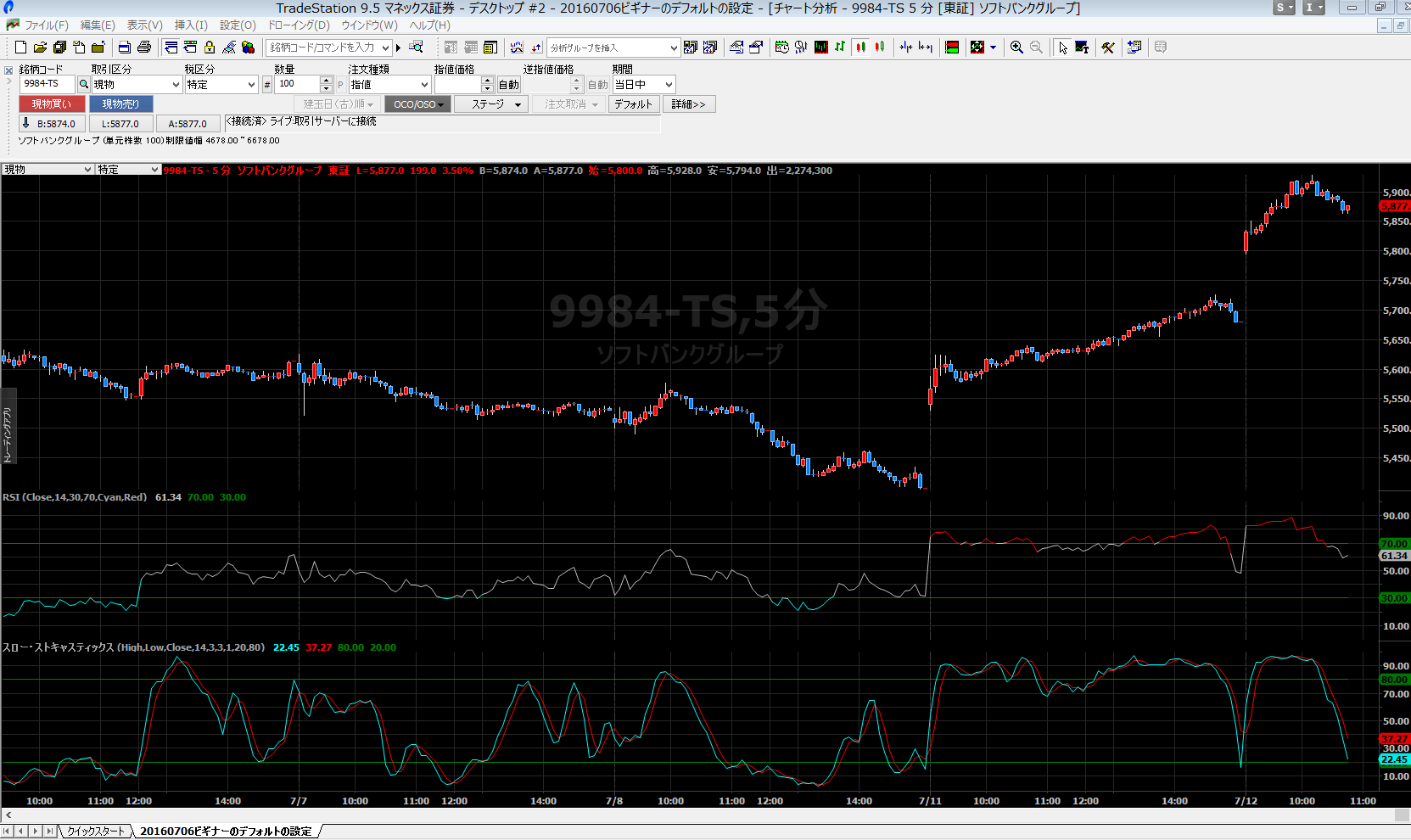Open the 編集(E) menu
Screen dimensions: 1411x840
pyautogui.click(x=98, y=25)
